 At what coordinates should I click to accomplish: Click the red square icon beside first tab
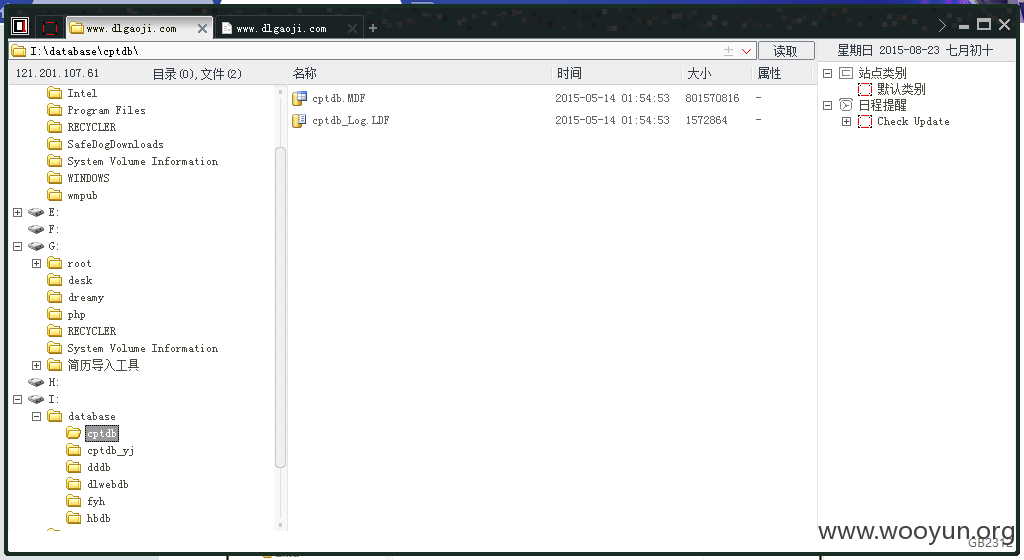click(x=50, y=27)
